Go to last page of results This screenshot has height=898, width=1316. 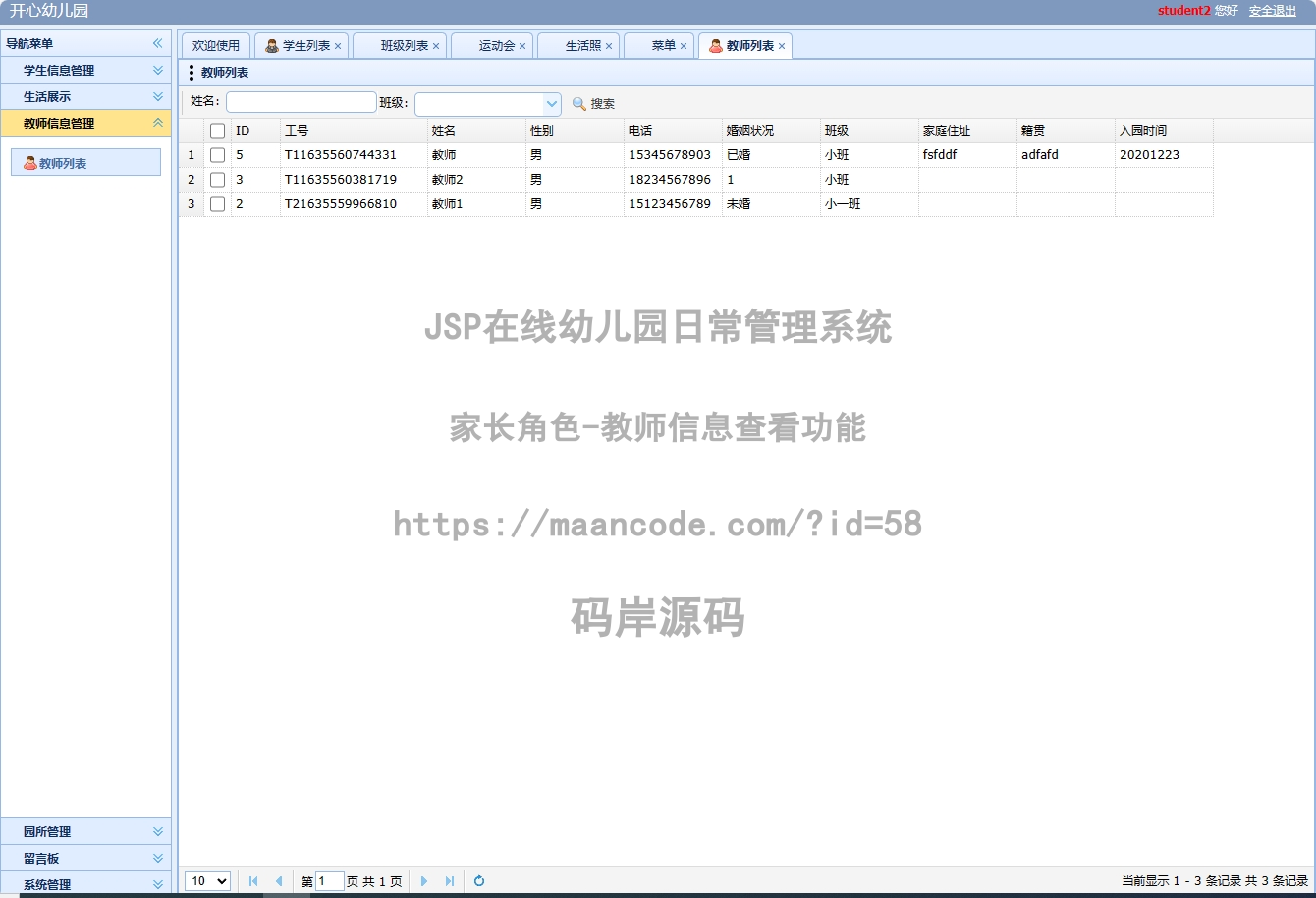pyautogui.click(x=450, y=881)
